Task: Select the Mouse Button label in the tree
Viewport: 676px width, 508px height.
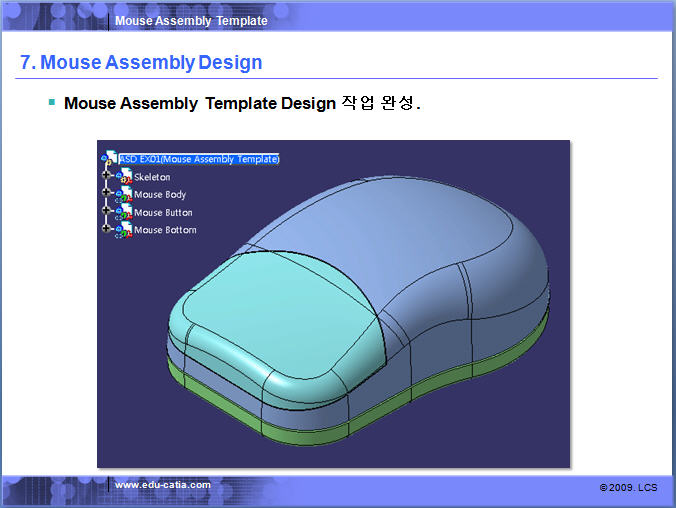Action: pos(163,213)
